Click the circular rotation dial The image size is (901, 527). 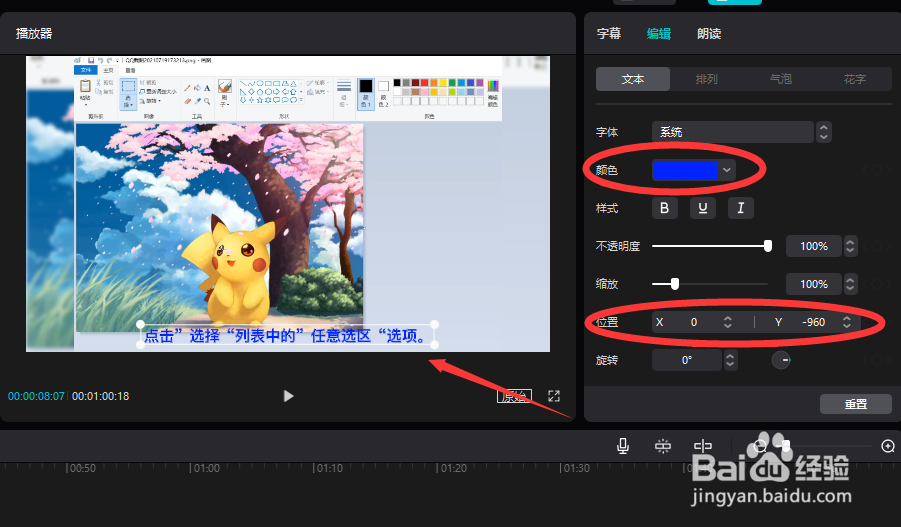point(781,360)
